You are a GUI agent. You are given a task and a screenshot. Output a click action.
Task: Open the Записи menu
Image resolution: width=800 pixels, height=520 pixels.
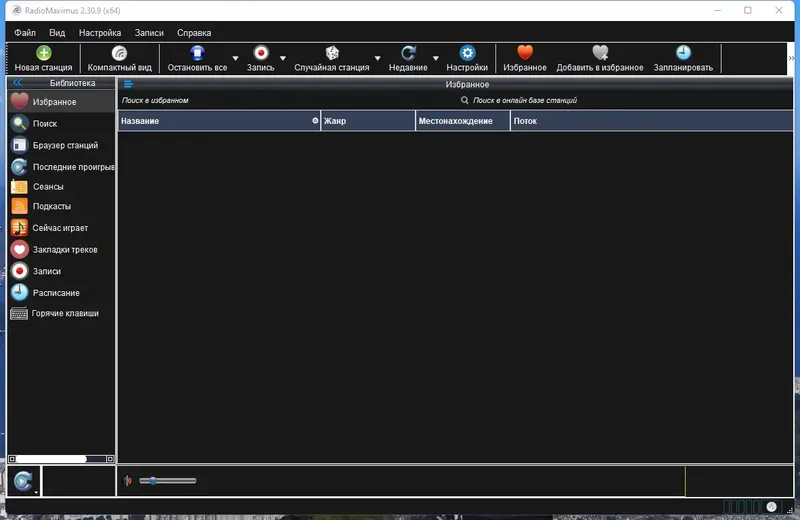click(x=149, y=33)
